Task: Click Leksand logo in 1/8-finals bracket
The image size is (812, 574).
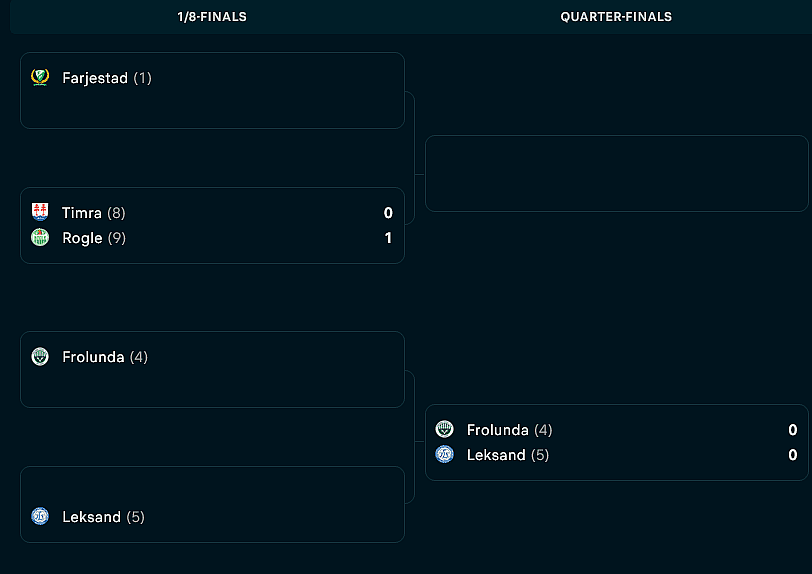Action: (x=40, y=516)
